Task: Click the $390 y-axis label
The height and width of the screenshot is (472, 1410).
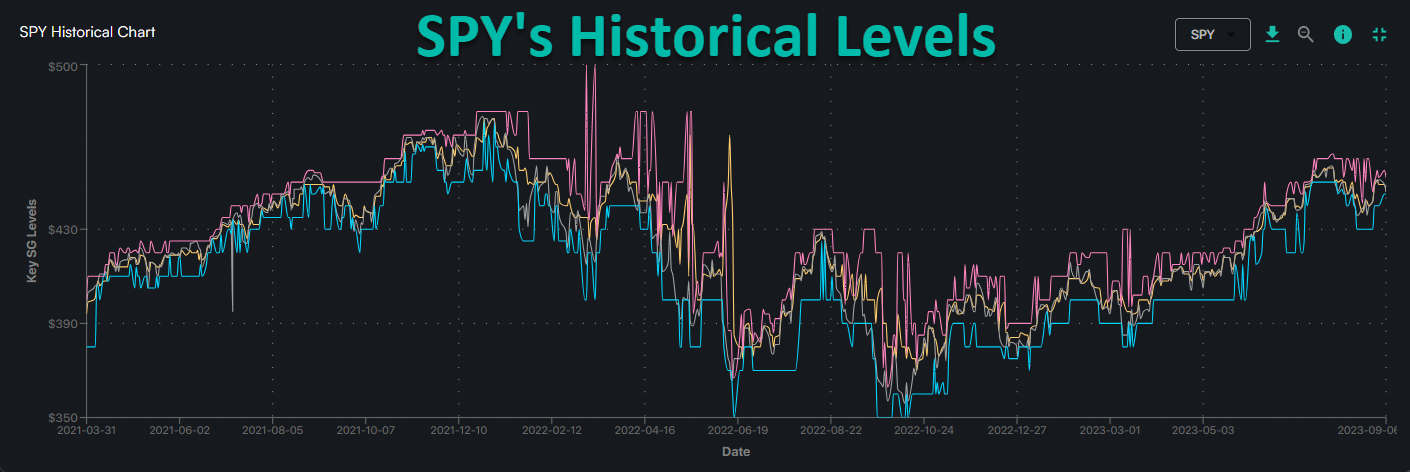Action: pos(62,324)
